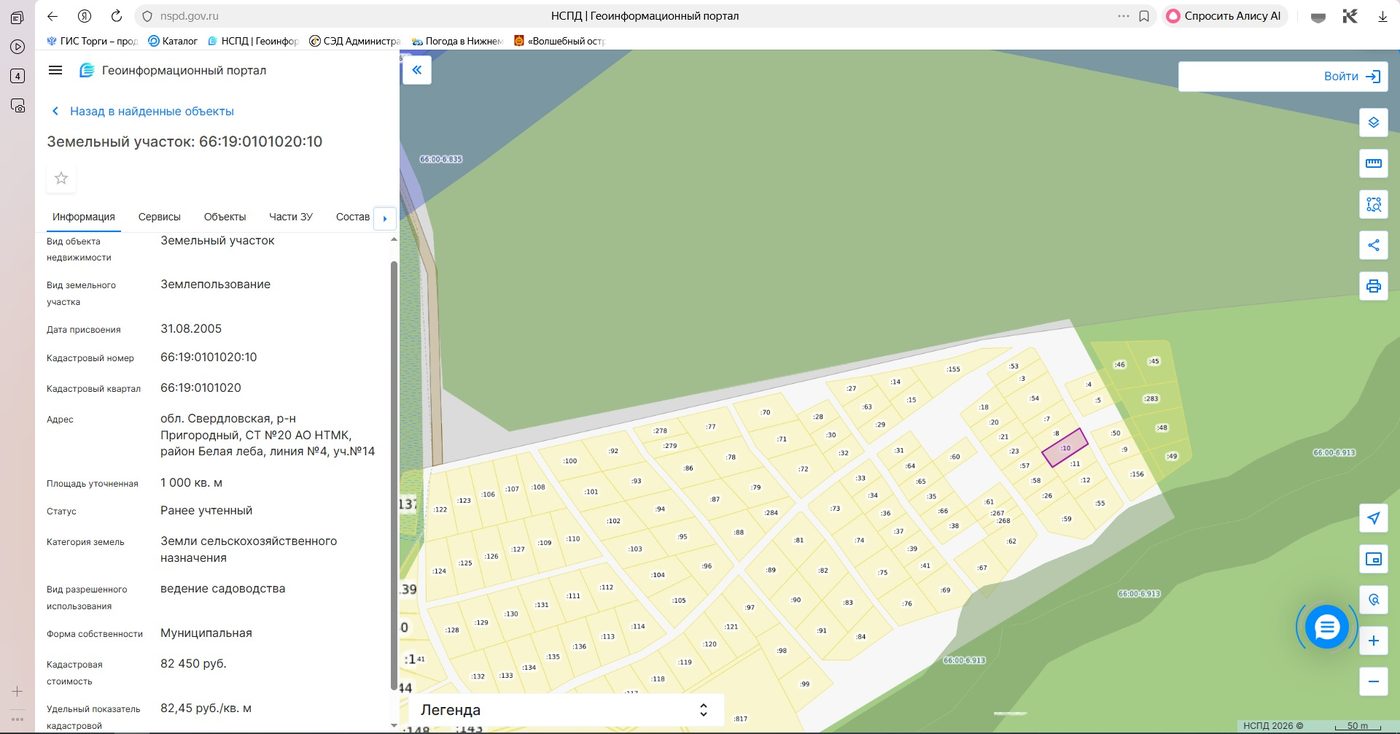Image resolution: width=1400 pixels, height=734 pixels.
Task: Open the Погода в Нижнем bookmark
Action: [457, 41]
